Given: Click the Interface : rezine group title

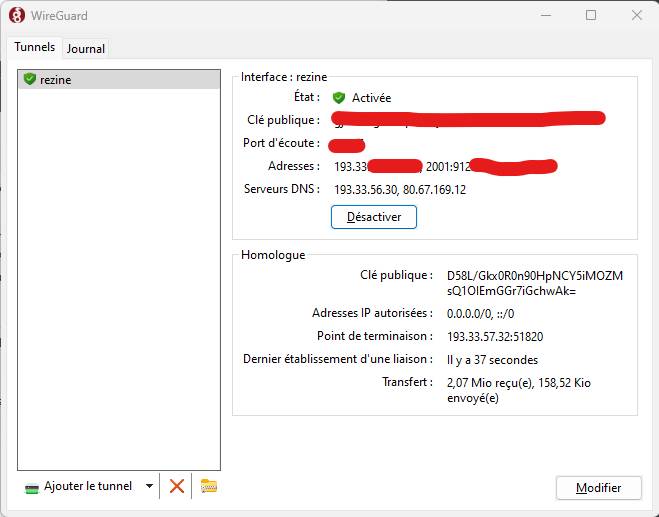Looking at the screenshot, I should 284,77.
